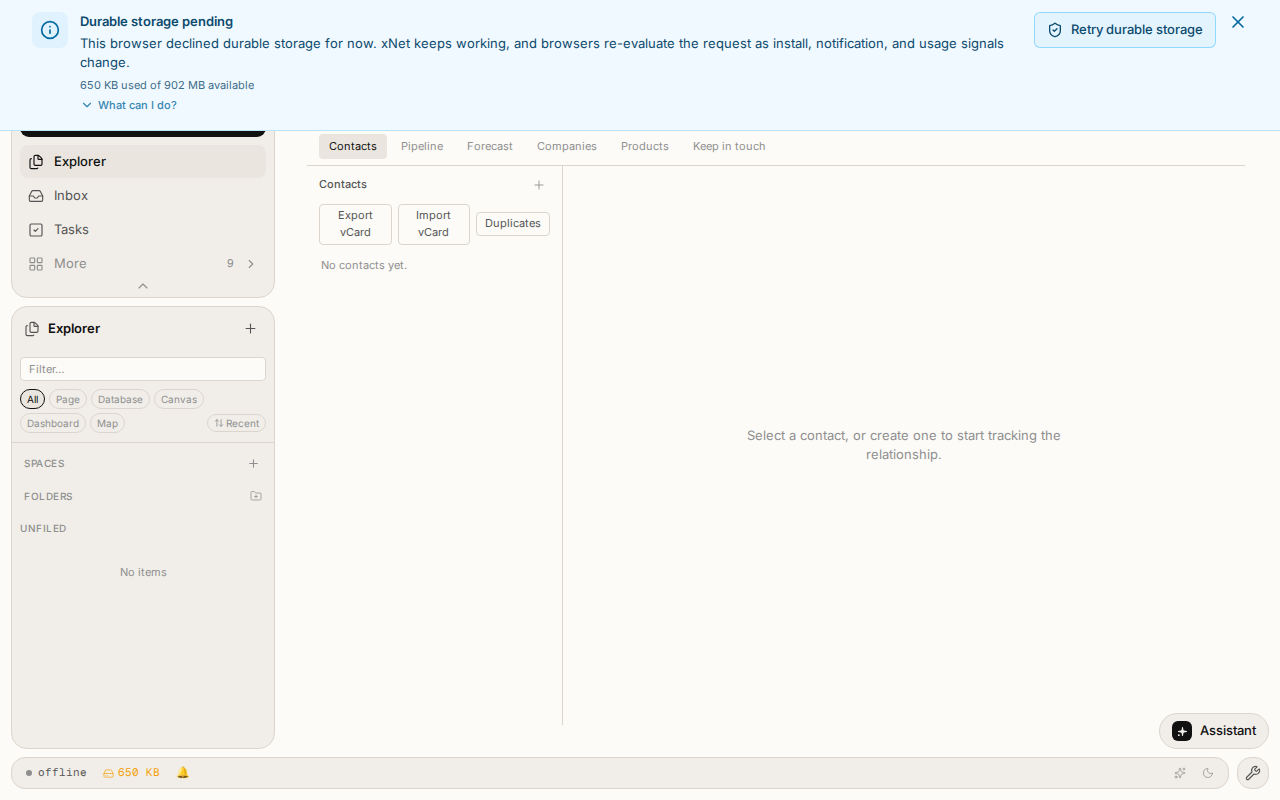
Task: Click Retry durable storage button
Action: click(x=1125, y=30)
